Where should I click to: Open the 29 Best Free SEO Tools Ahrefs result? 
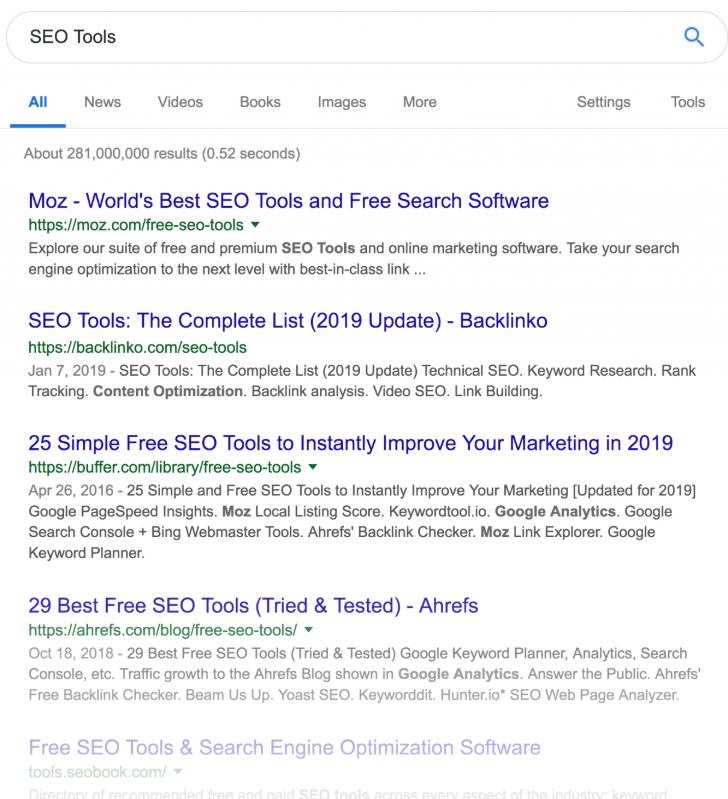tap(253, 606)
